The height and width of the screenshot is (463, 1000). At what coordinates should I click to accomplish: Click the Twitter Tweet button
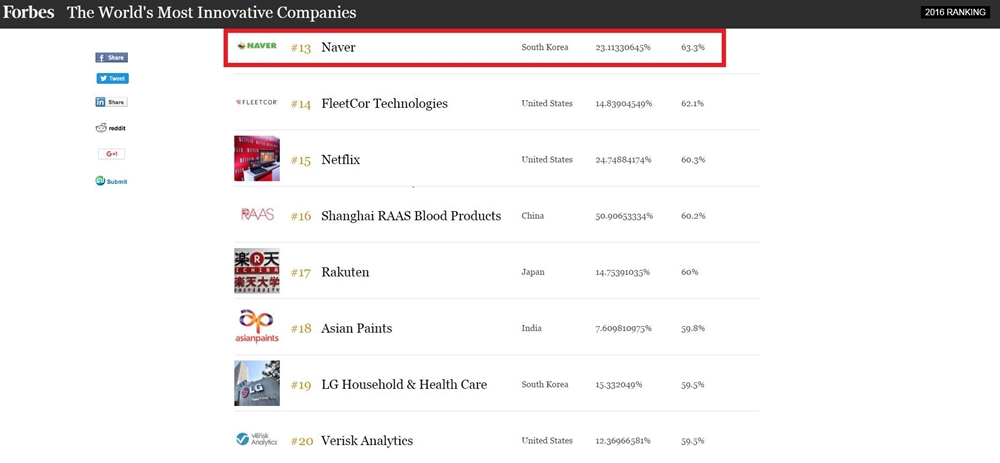[112, 78]
